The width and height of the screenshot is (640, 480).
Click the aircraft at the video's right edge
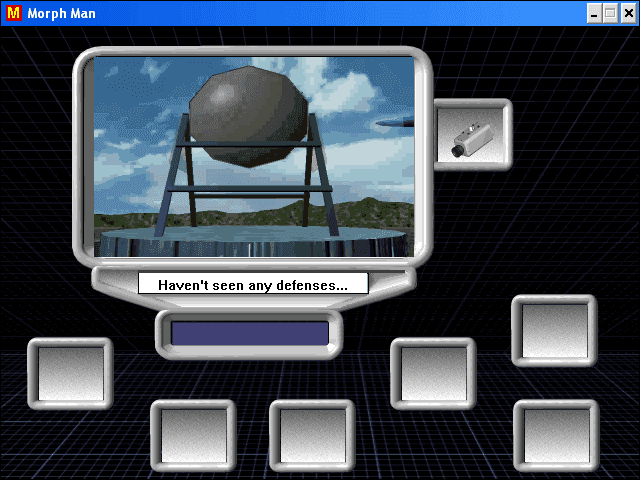point(396,124)
